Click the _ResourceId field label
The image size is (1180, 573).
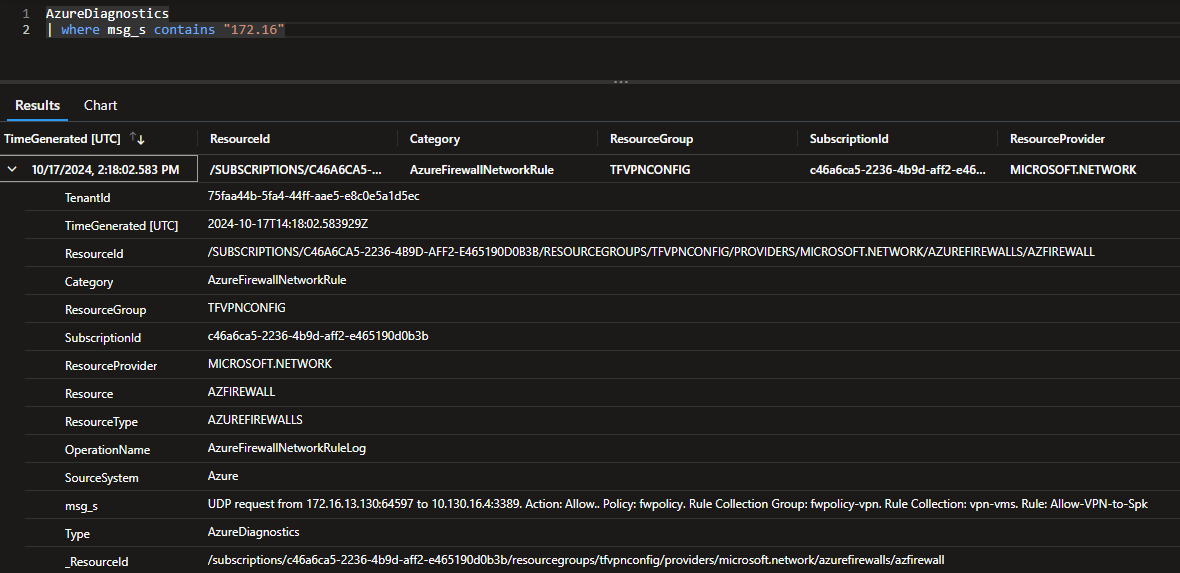point(97,562)
